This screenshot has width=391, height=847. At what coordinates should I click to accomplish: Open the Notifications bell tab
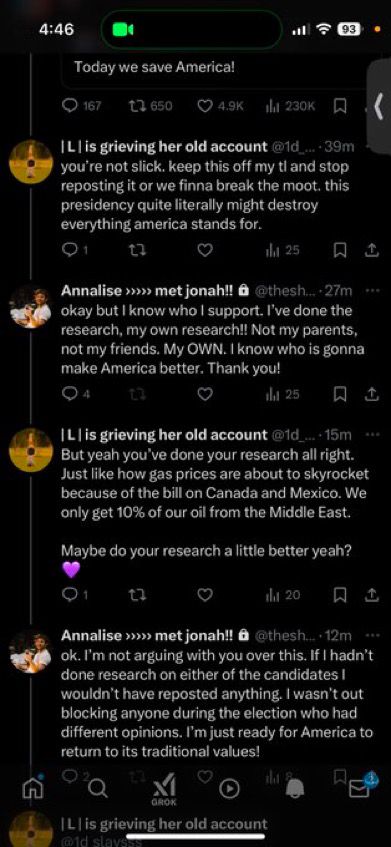point(295,789)
